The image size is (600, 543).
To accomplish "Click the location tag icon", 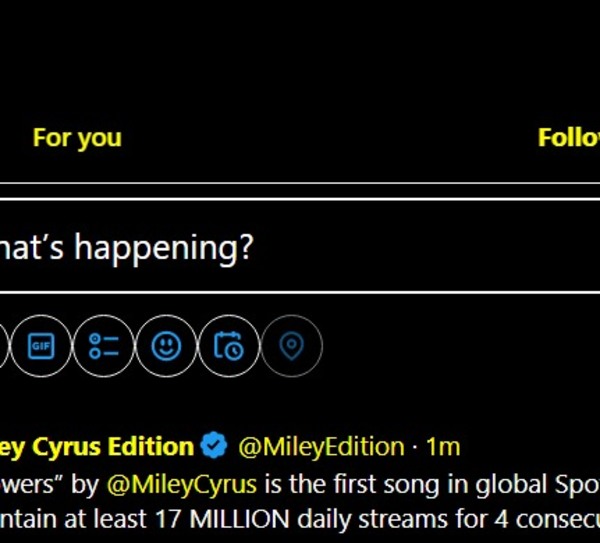I will pyautogui.click(x=291, y=347).
